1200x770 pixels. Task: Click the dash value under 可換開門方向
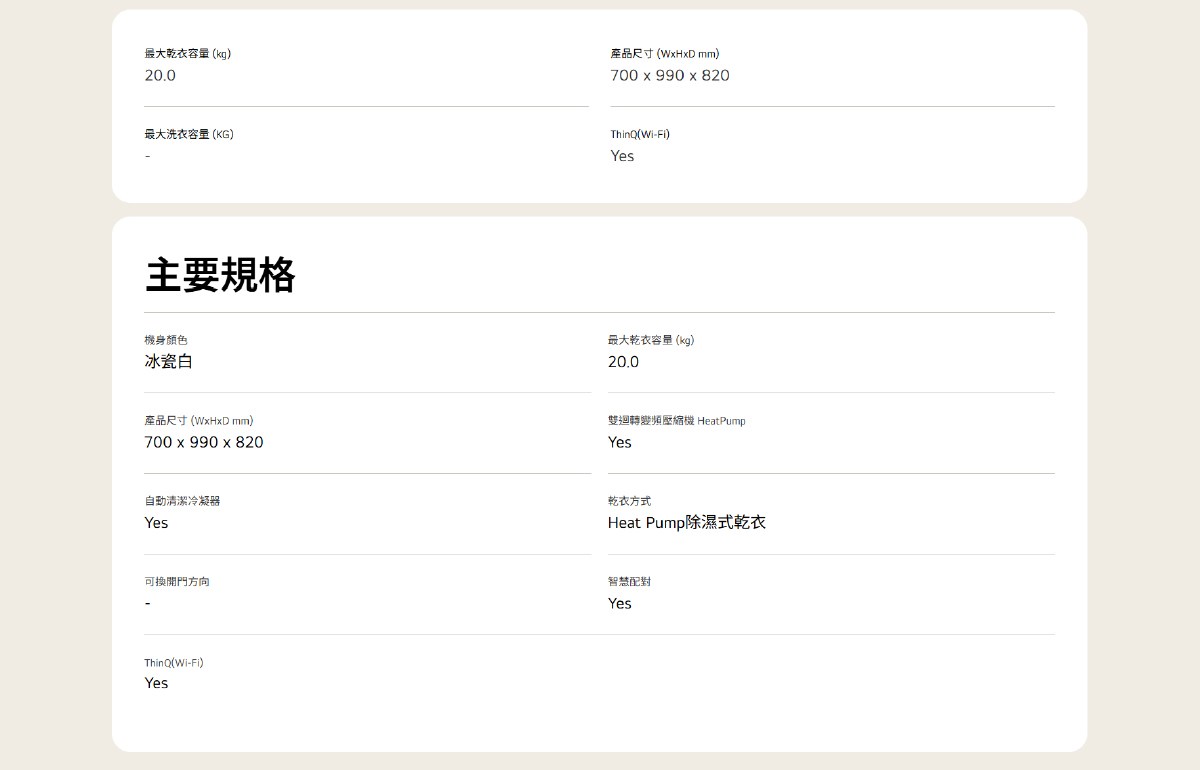[148, 604]
